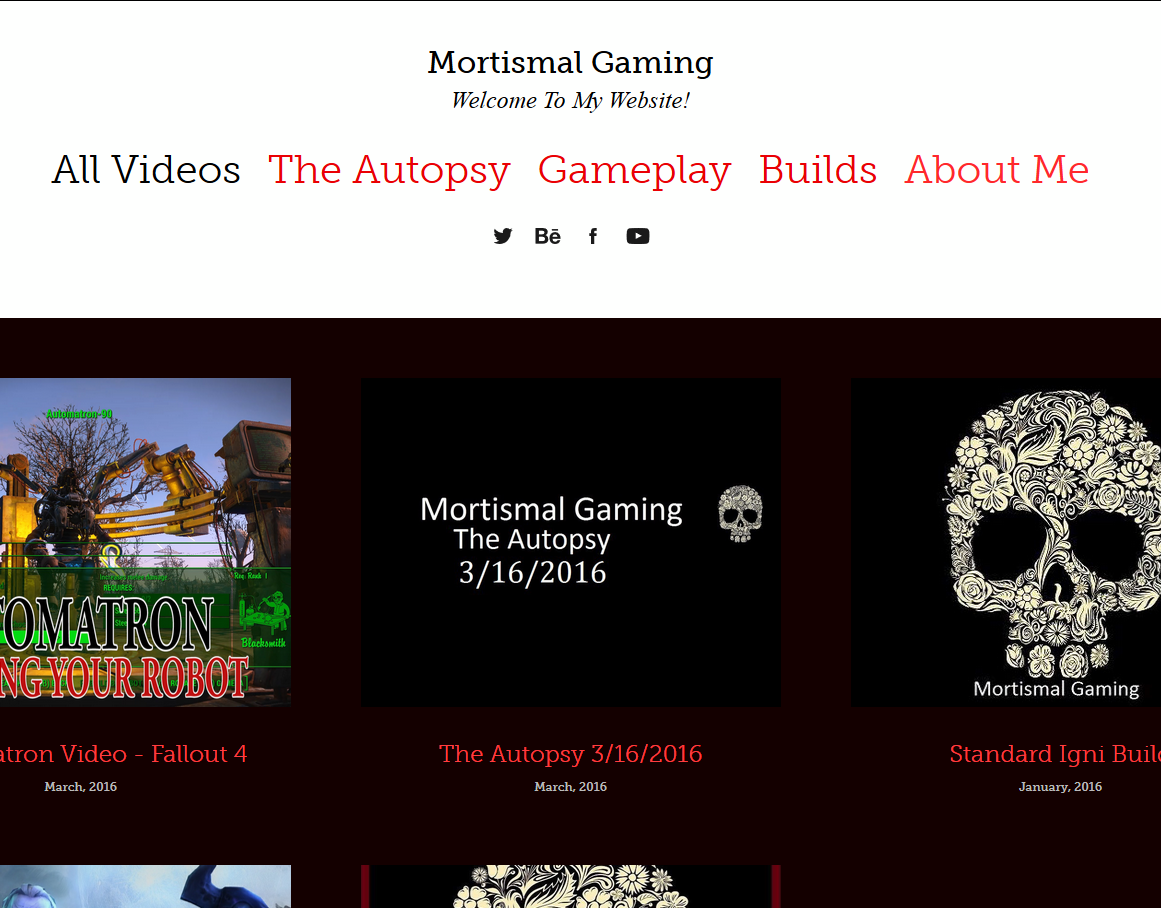Viewport: 1161px width, 908px height.
Task: View the floral skull Mortismal Gaming thumbnail
Action: [1006, 542]
